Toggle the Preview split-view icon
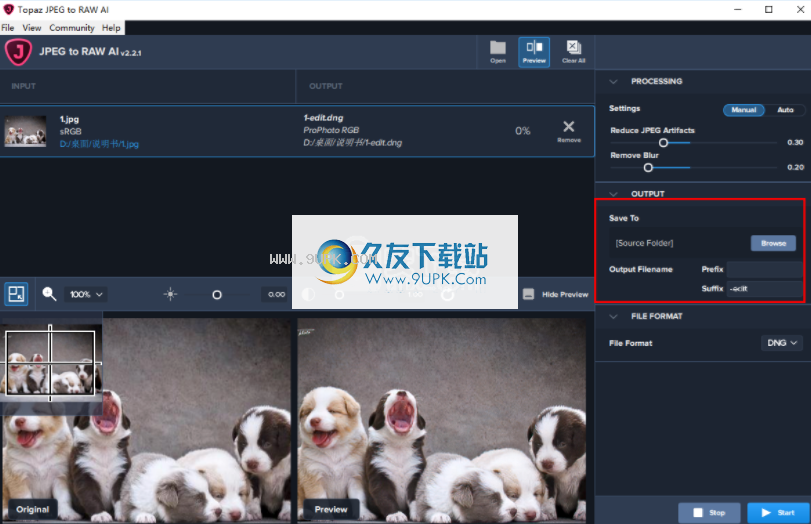This screenshot has height=524, width=811. [x=534, y=52]
